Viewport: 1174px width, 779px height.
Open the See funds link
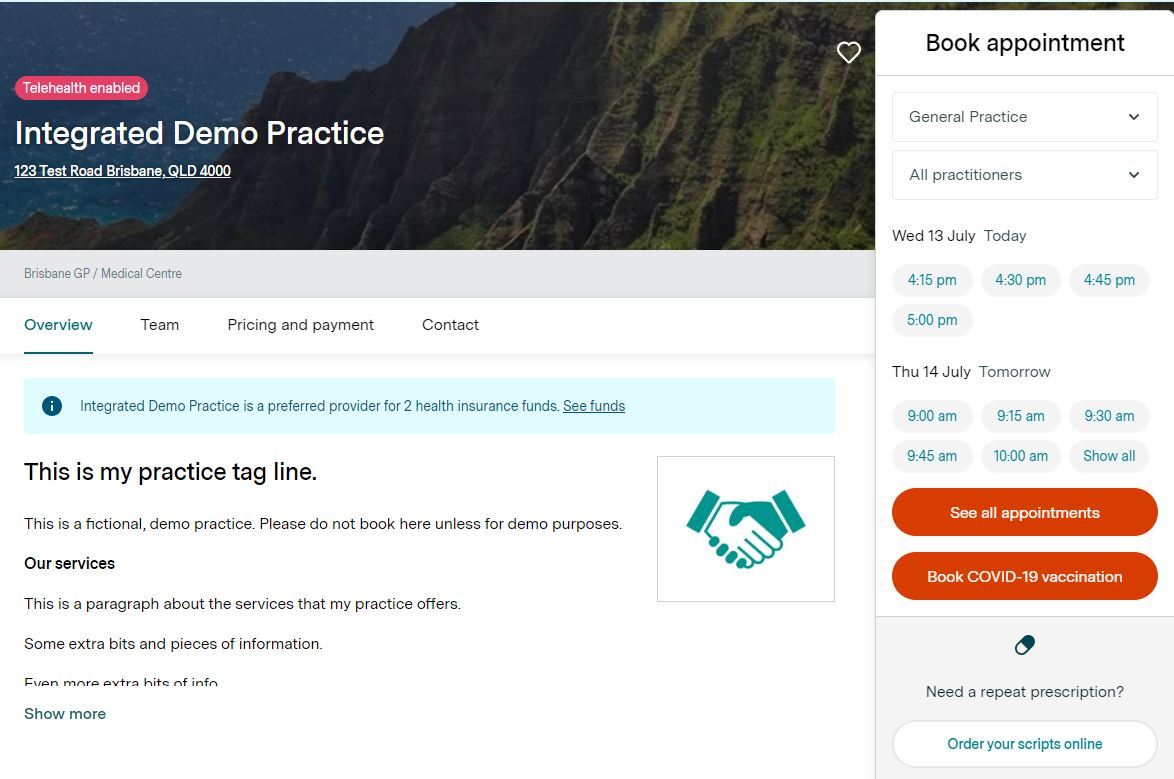[594, 406]
